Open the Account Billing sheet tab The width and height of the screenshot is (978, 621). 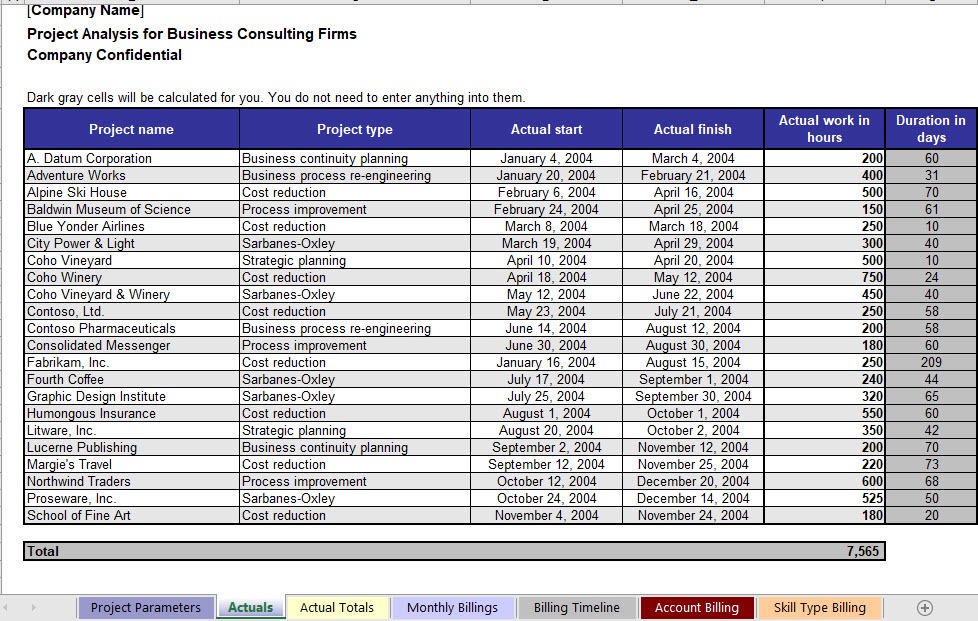coord(697,608)
